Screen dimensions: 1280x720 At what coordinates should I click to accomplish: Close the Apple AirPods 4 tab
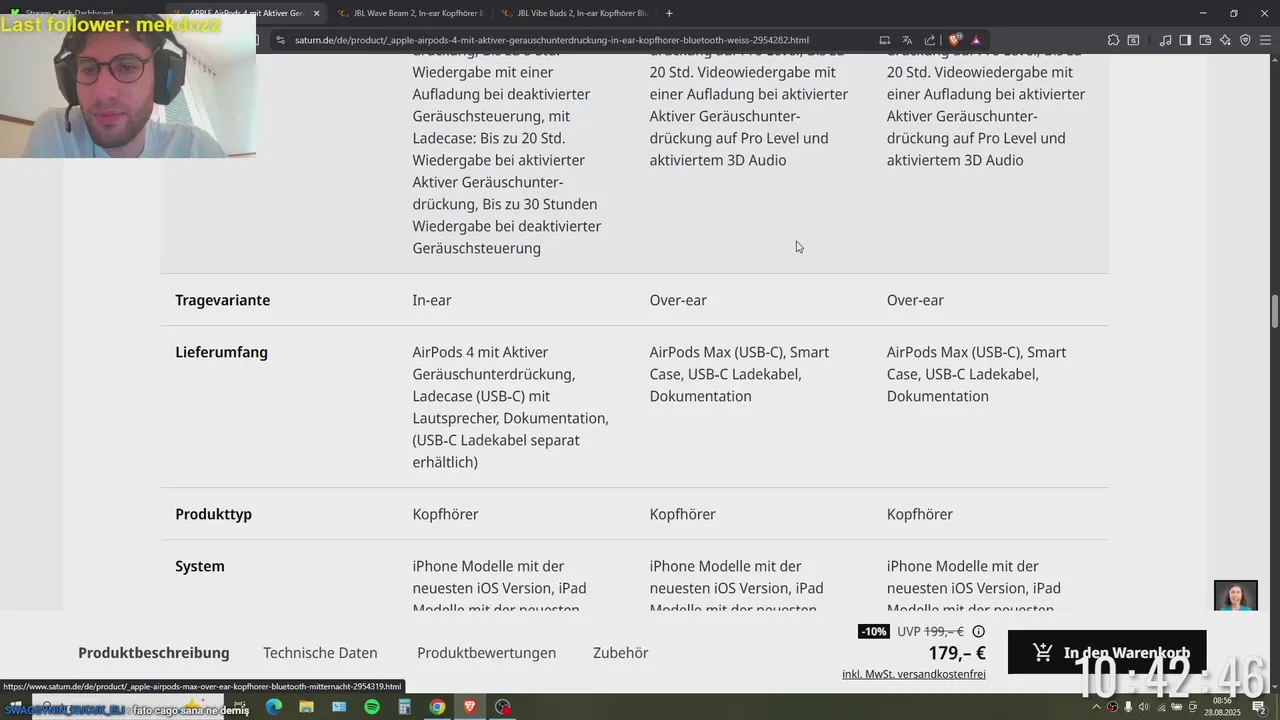316,13
